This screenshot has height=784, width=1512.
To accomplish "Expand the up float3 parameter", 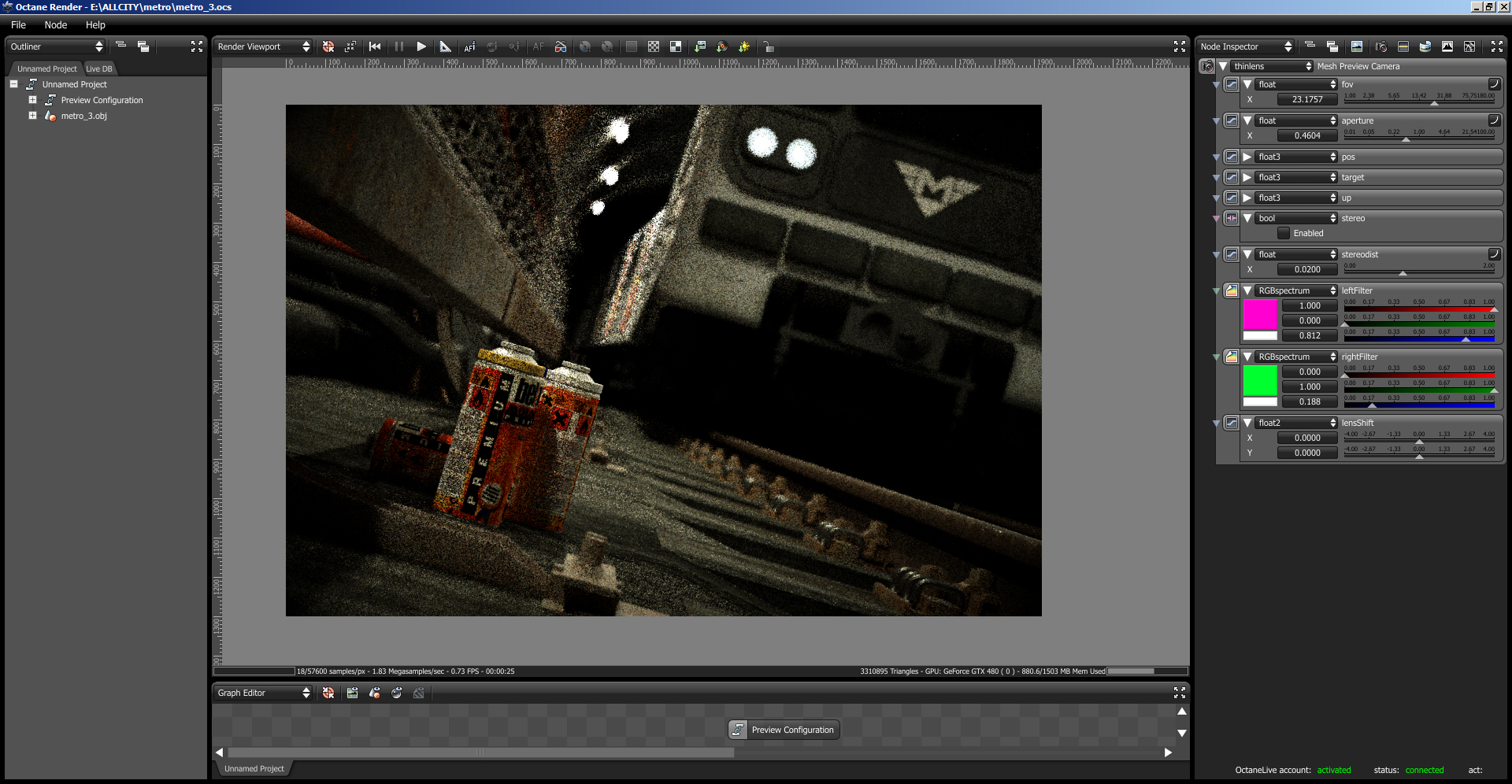I will (x=1247, y=198).
